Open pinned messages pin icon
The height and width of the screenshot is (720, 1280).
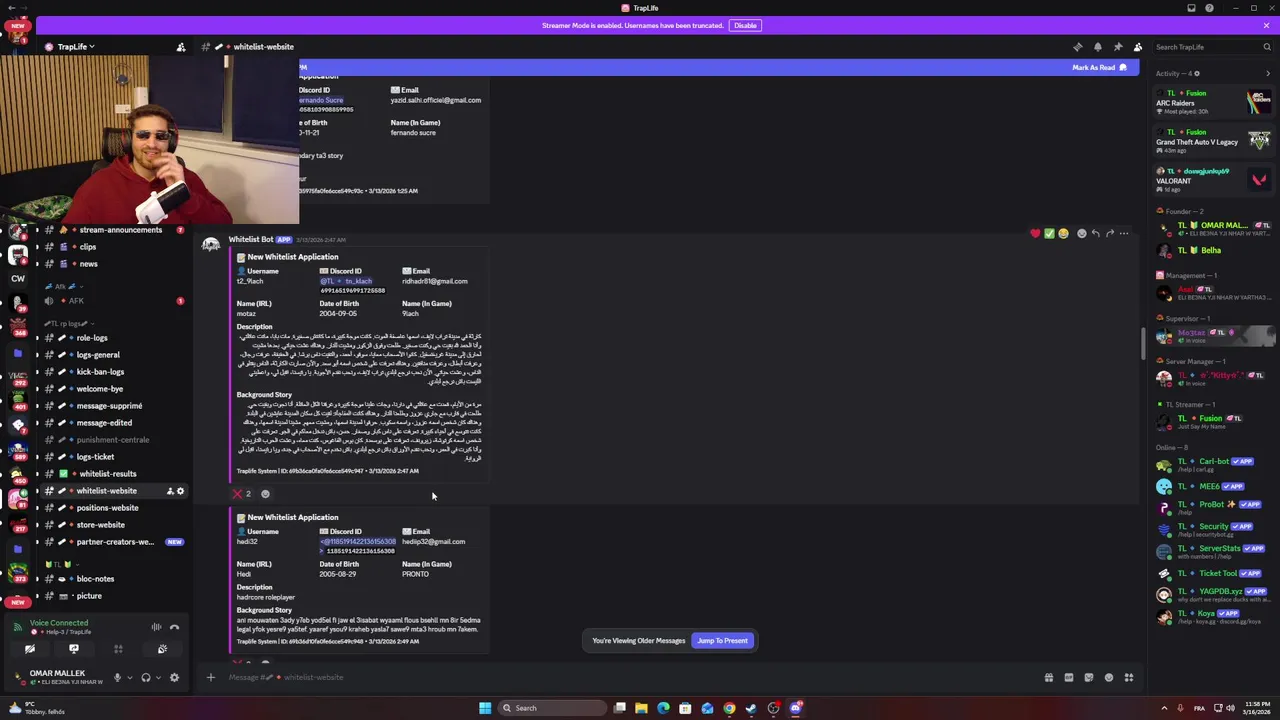[x=1118, y=47]
